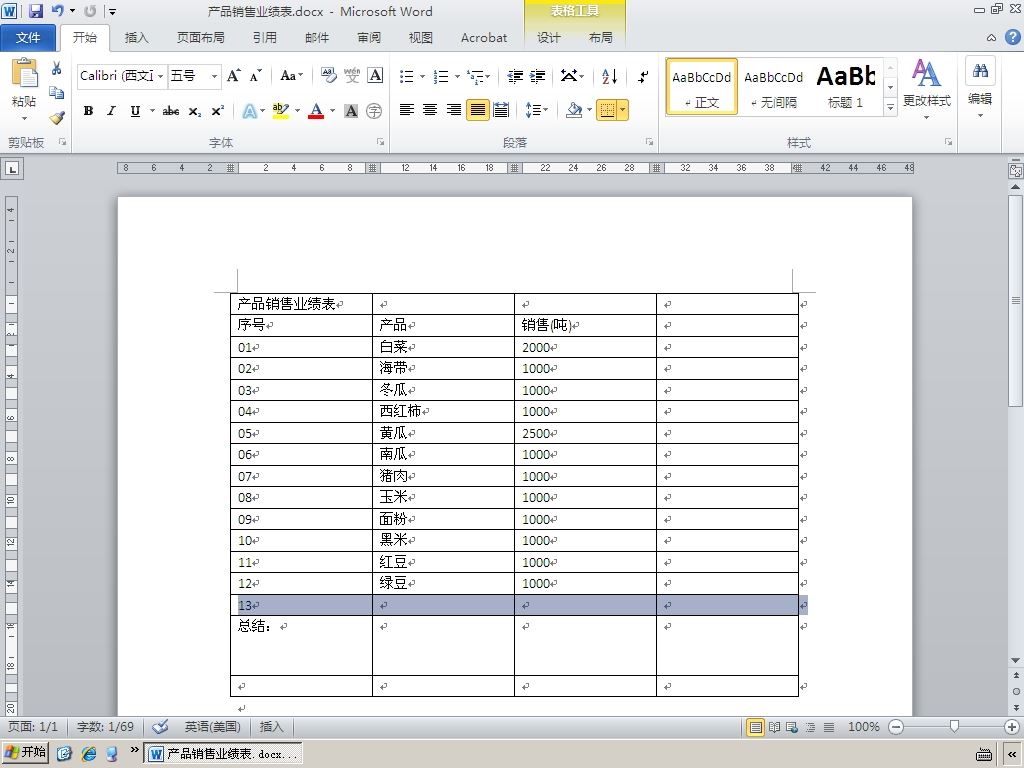Screen dimensions: 1024x768
Task: Click the Align Text Right icon
Action: tap(453, 110)
